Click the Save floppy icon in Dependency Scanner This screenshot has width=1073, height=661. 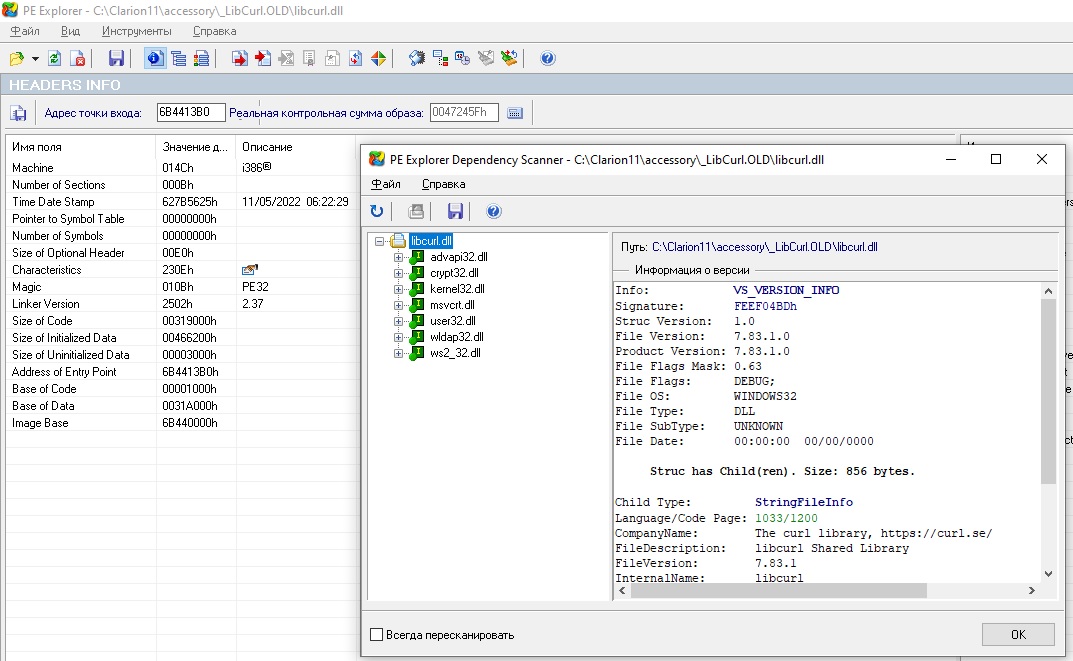pyautogui.click(x=456, y=211)
